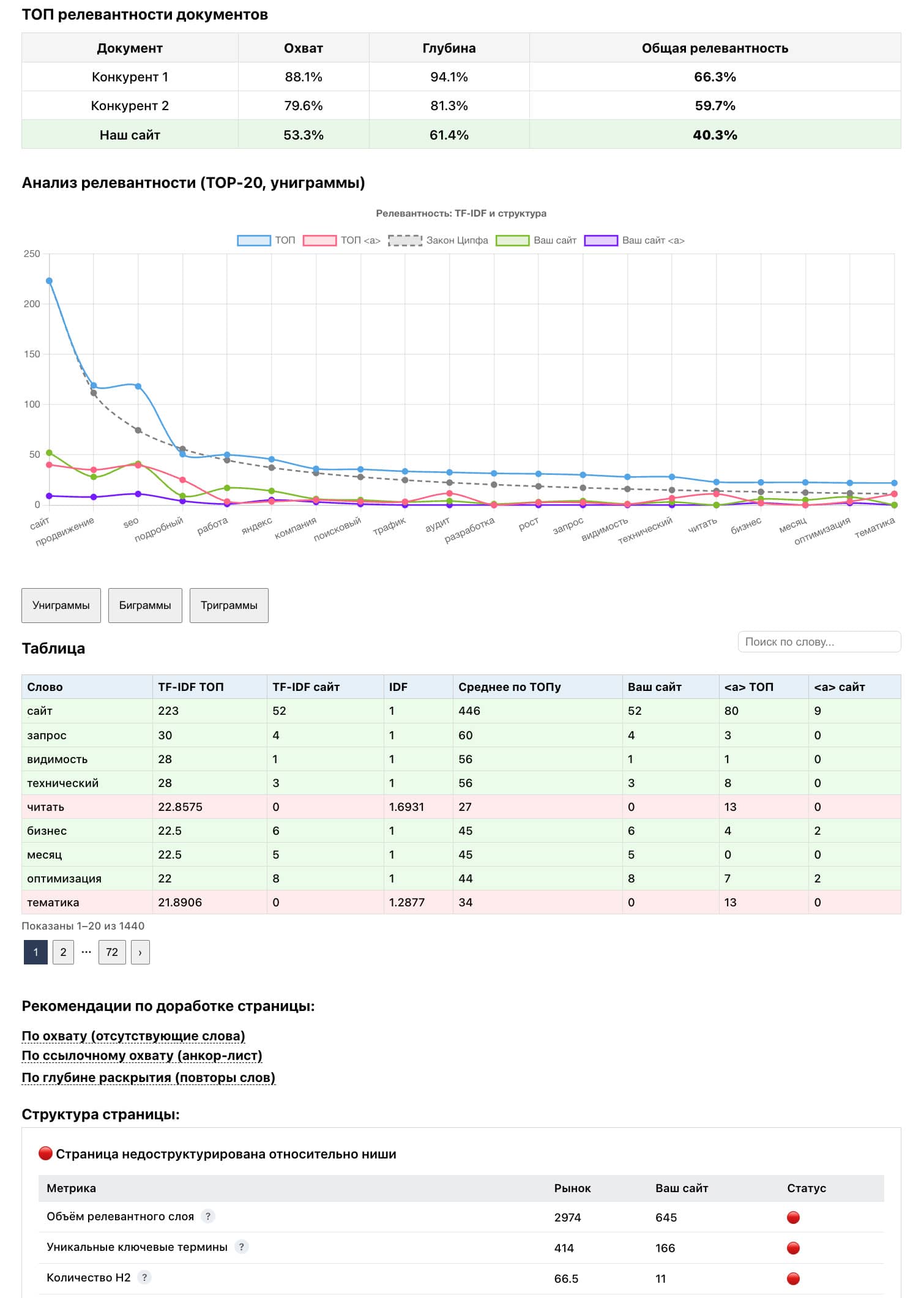Switch to Биграммы view

pyautogui.click(x=145, y=605)
